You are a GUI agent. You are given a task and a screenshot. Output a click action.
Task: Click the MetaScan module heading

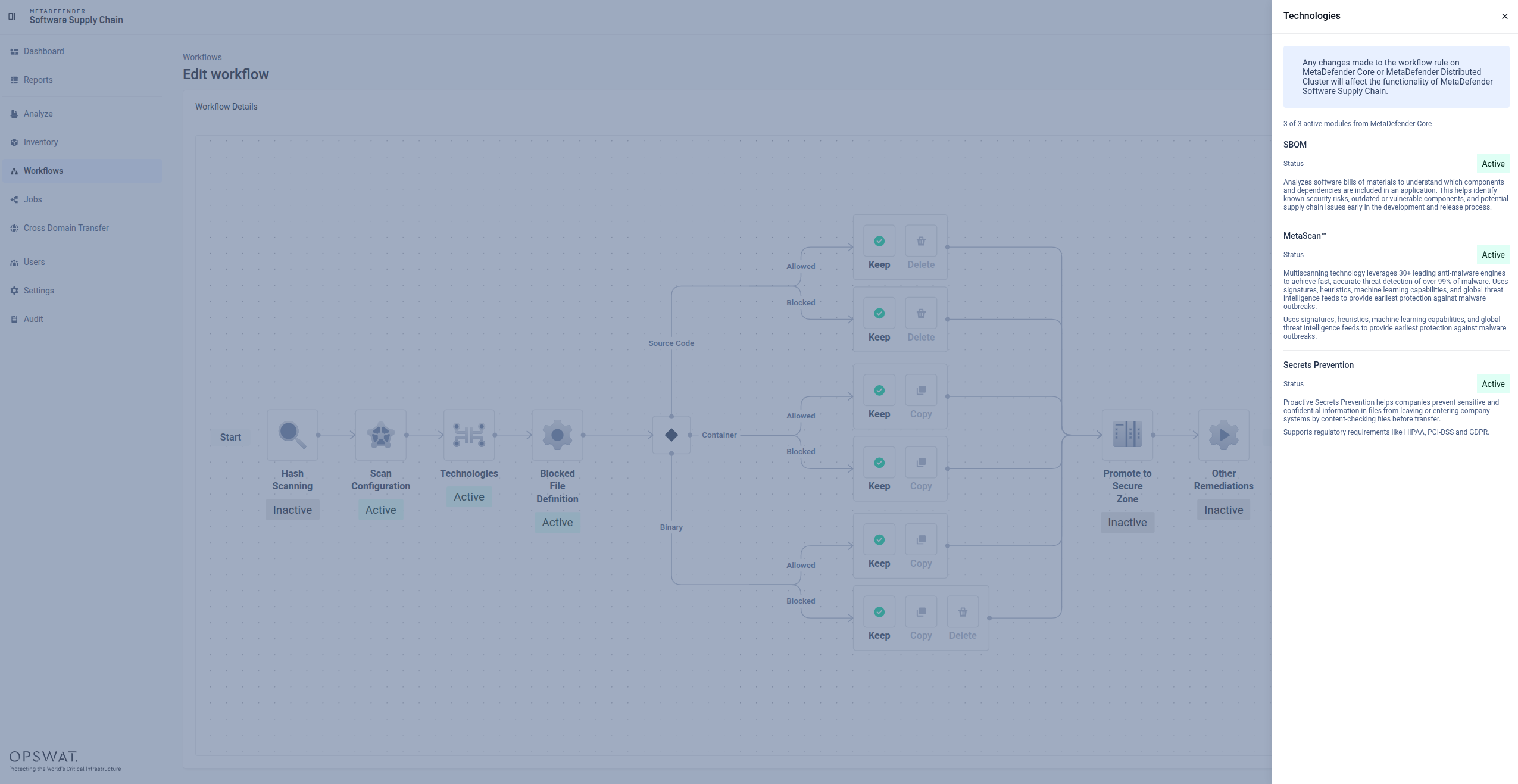(1305, 236)
